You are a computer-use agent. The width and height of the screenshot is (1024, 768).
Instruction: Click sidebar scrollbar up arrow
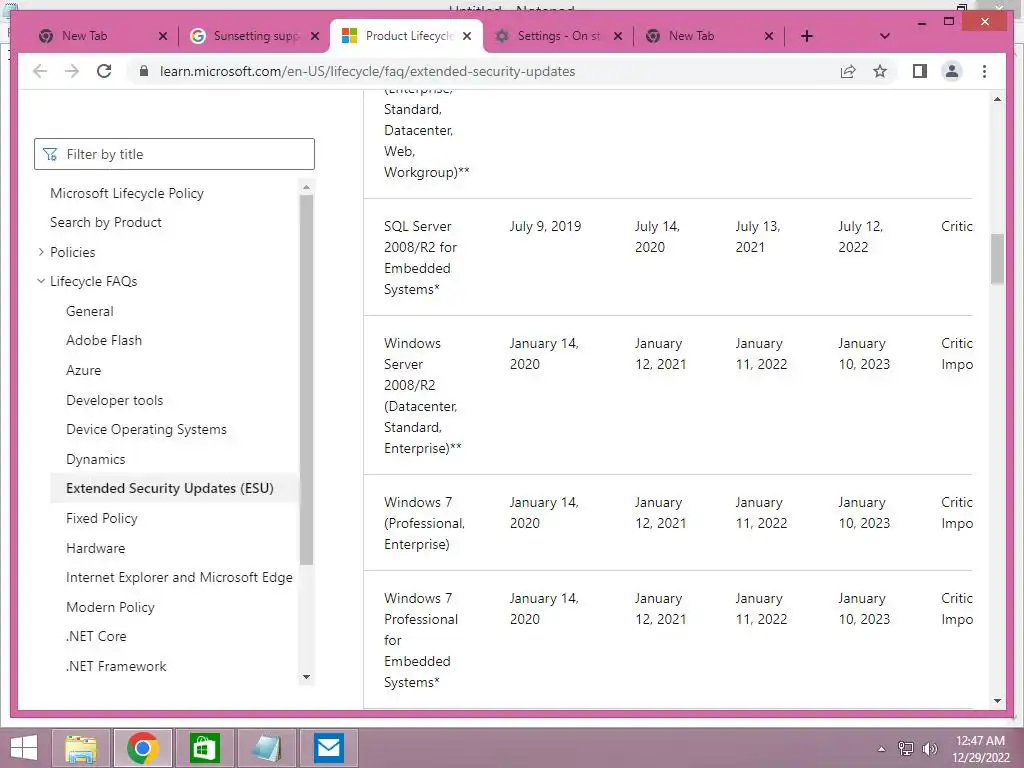pyautogui.click(x=306, y=187)
